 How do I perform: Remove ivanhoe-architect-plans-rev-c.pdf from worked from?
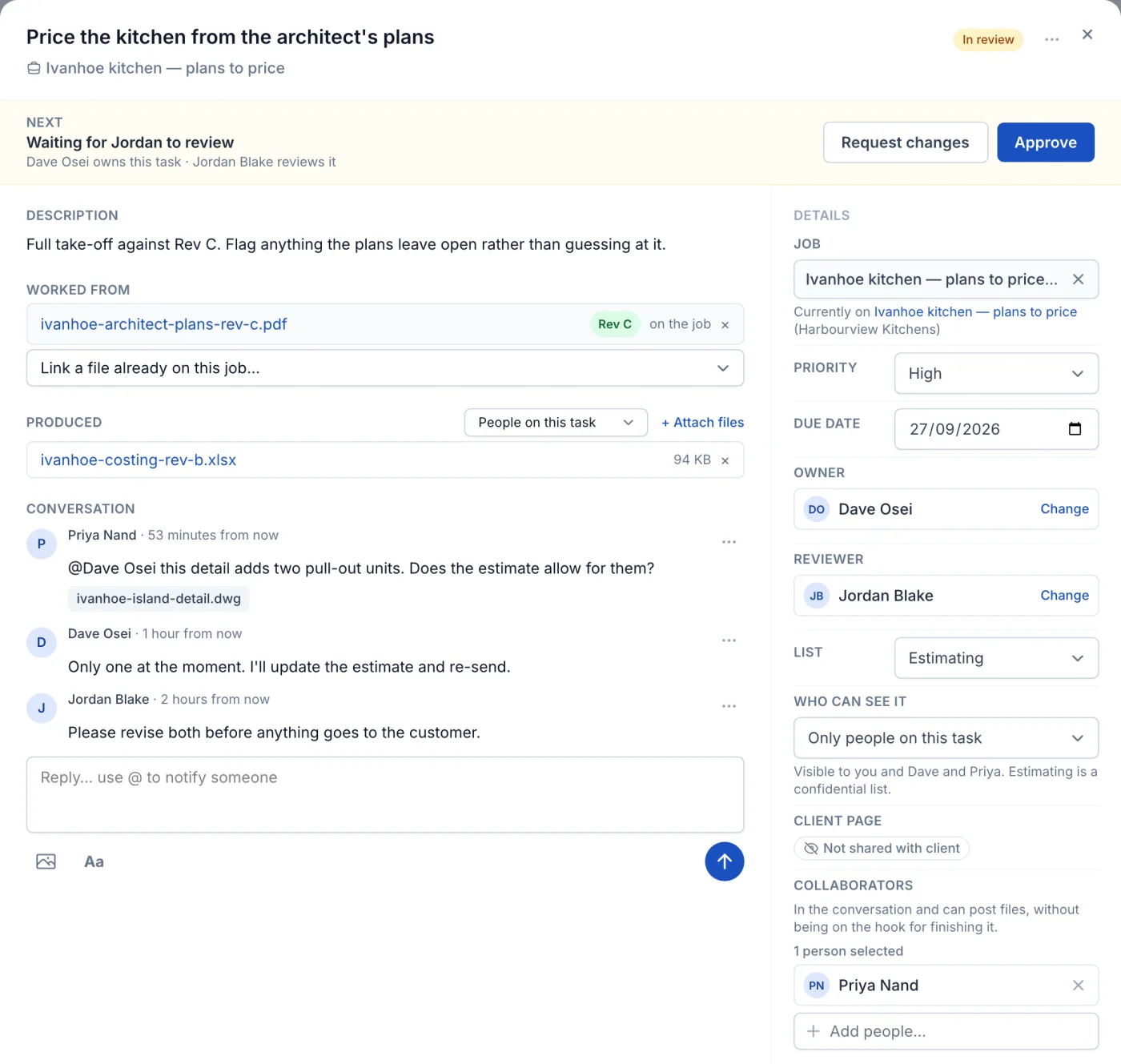[x=725, y=325]
